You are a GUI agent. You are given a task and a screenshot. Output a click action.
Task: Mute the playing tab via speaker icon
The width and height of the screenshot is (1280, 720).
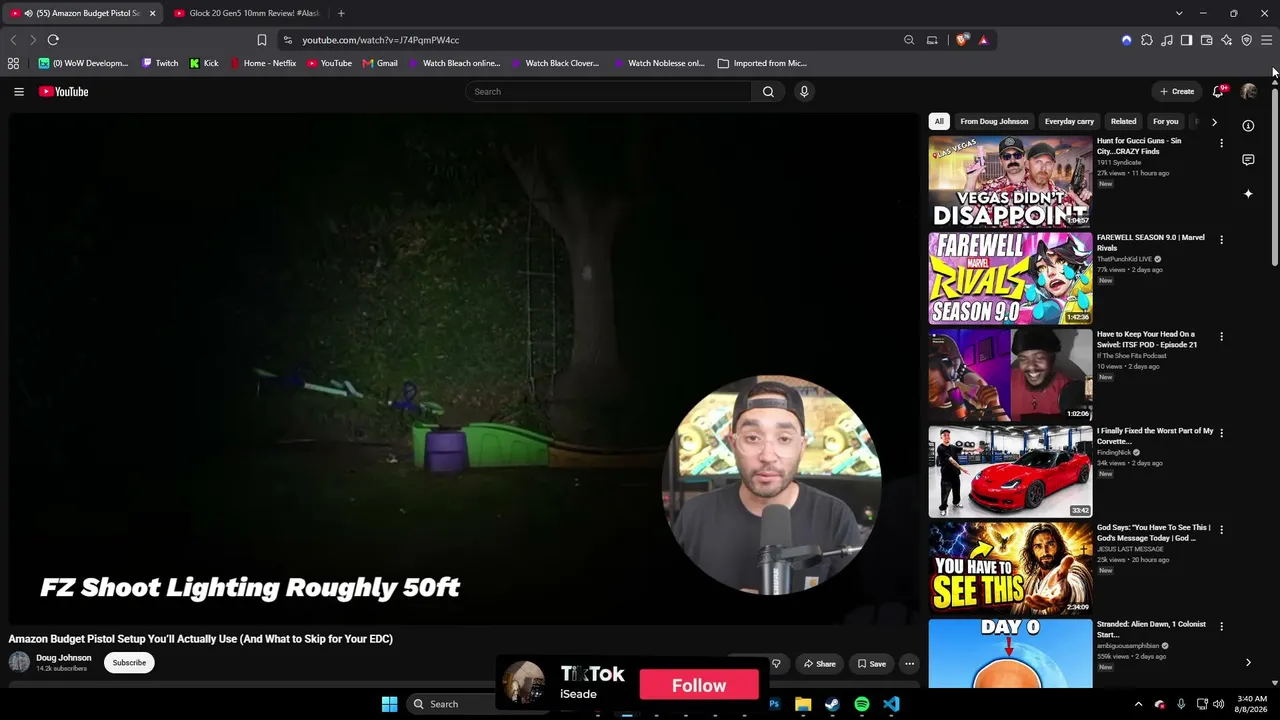[x=28, y=13]
